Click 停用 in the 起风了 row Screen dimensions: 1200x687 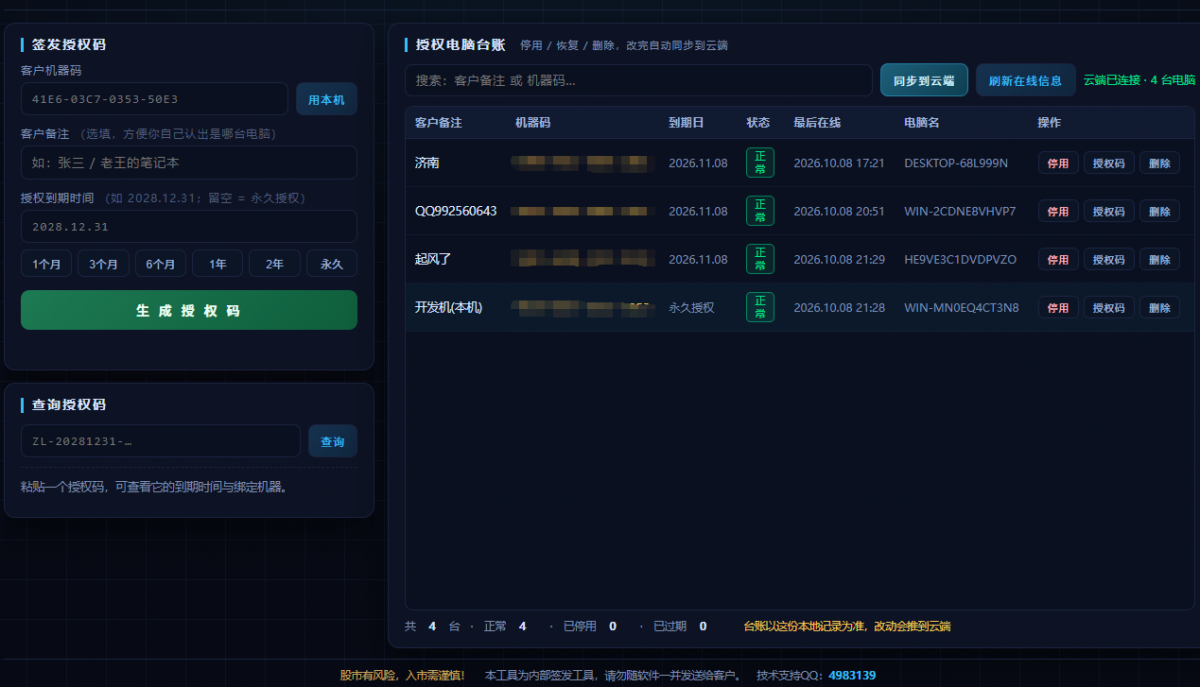click(1058, 259)
